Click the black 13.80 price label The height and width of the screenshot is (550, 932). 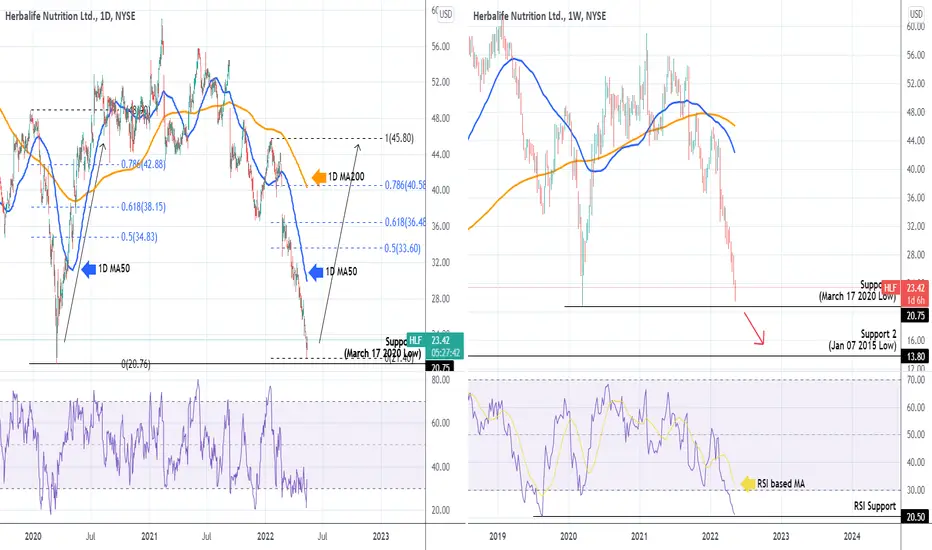pos(915,356)
